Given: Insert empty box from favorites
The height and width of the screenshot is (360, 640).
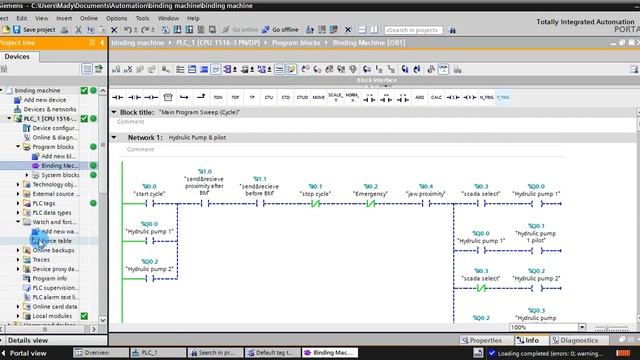Looking at the screenshot, I should tap(168, 98).
